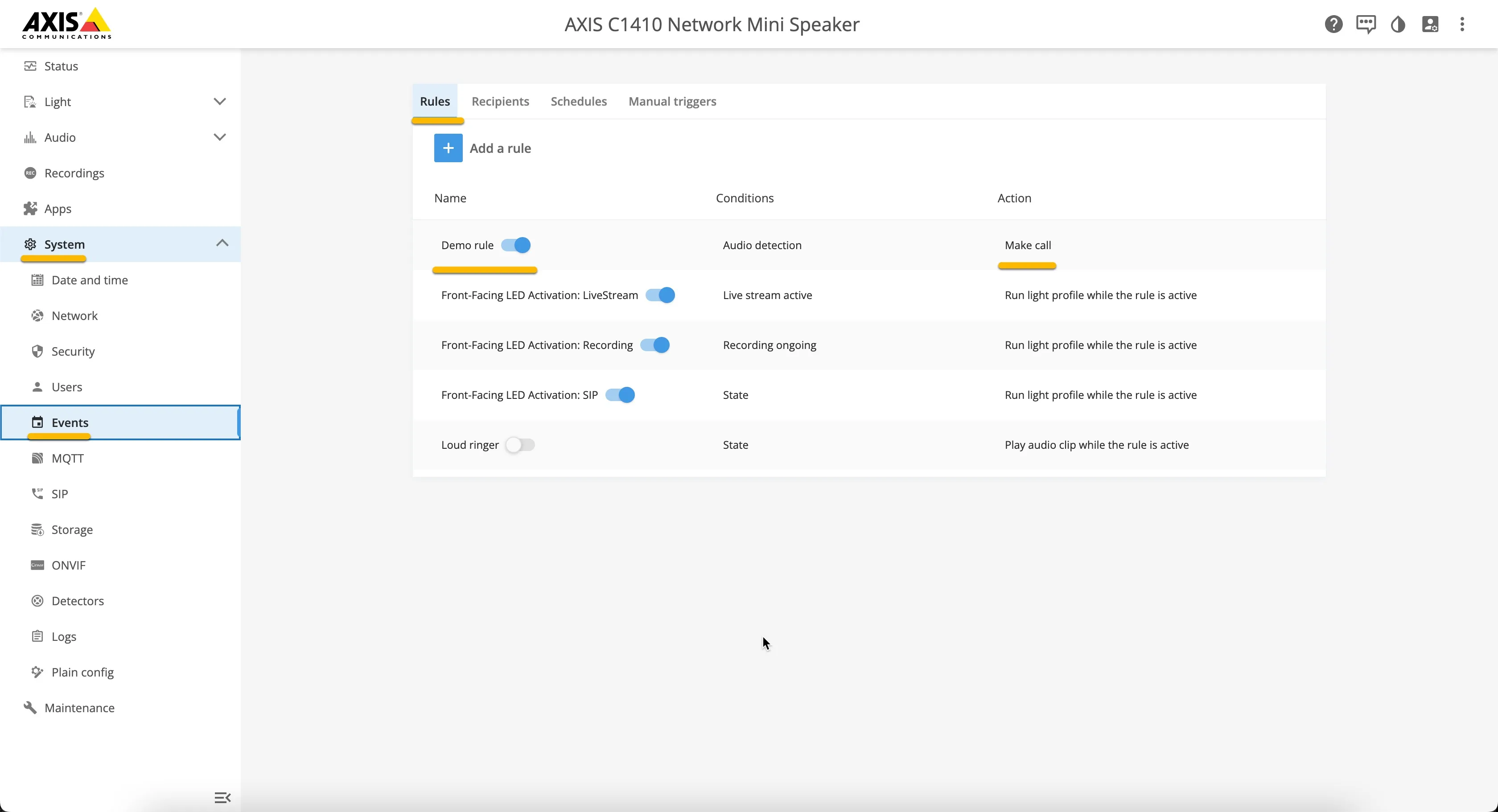This screenshot has width=1498, height=812.
Task: Switch to the Recipients tab
Action: 500,101
